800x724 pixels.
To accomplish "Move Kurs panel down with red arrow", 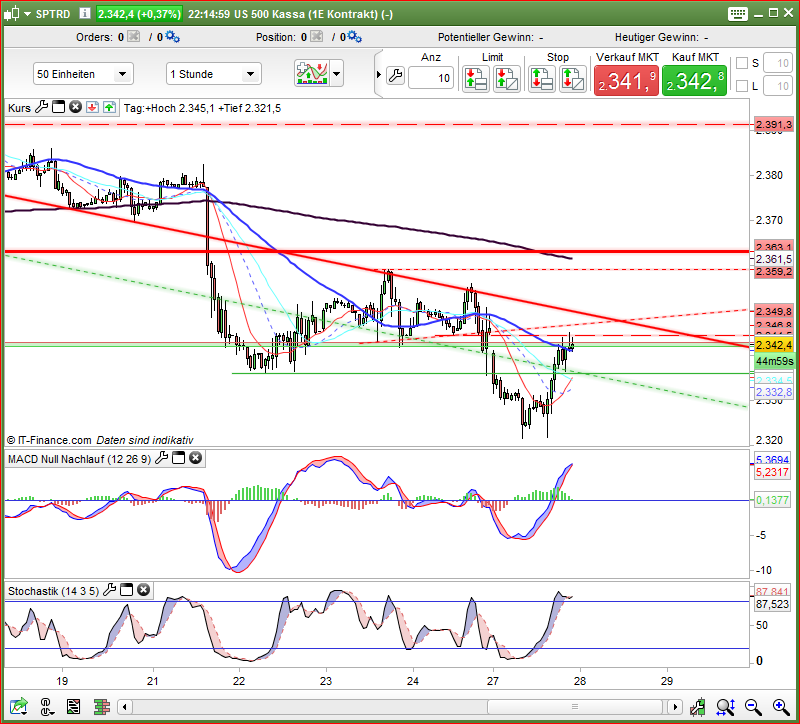I will click(92, 107).
